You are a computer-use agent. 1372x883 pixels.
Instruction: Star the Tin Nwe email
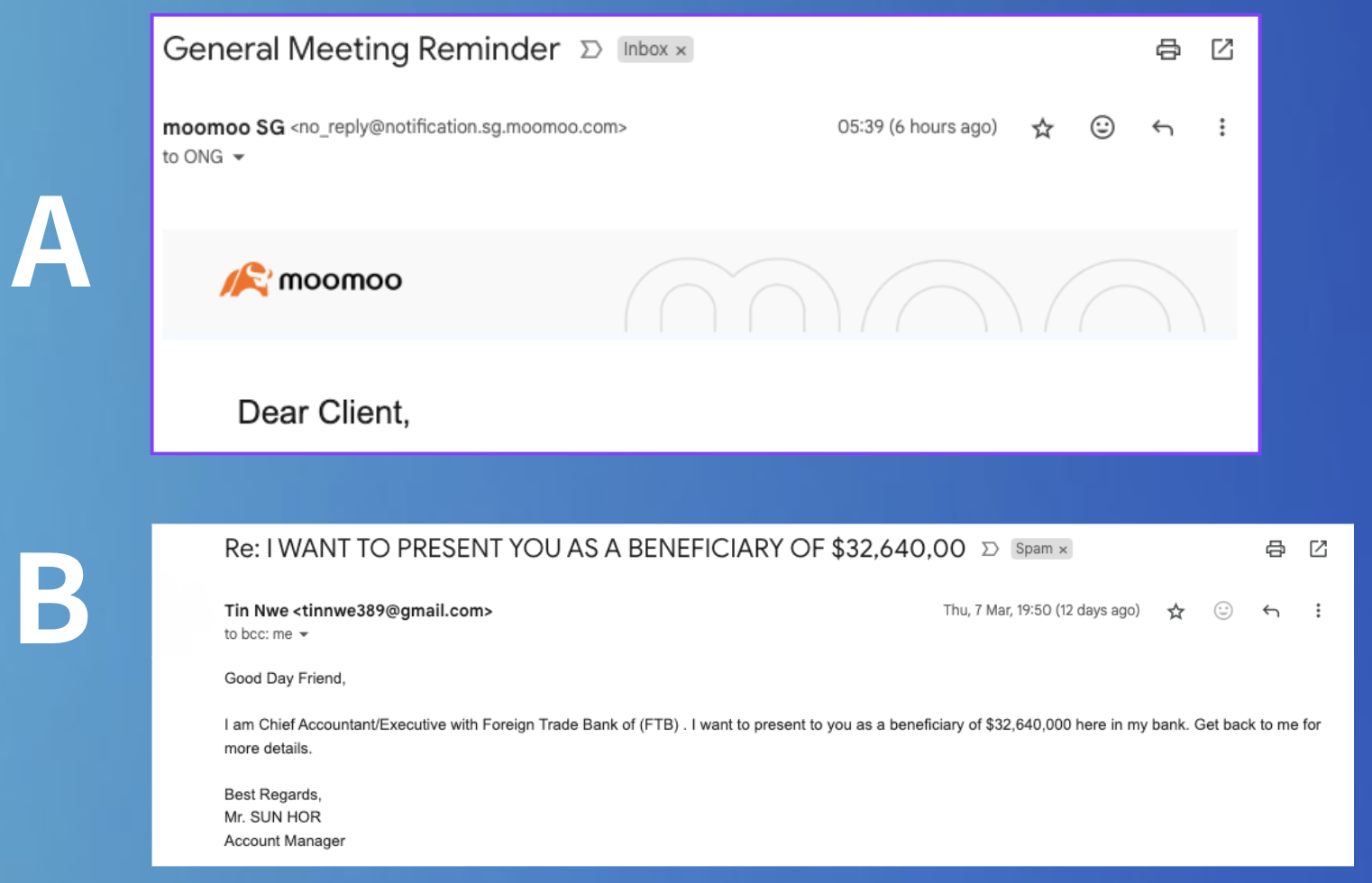1175,612
